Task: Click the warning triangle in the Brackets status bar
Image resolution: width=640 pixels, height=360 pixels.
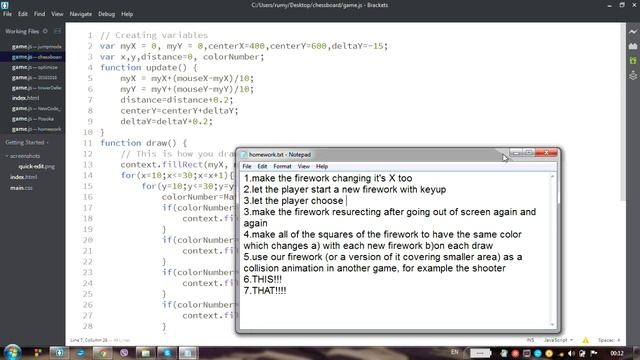Action: (585, 340)
